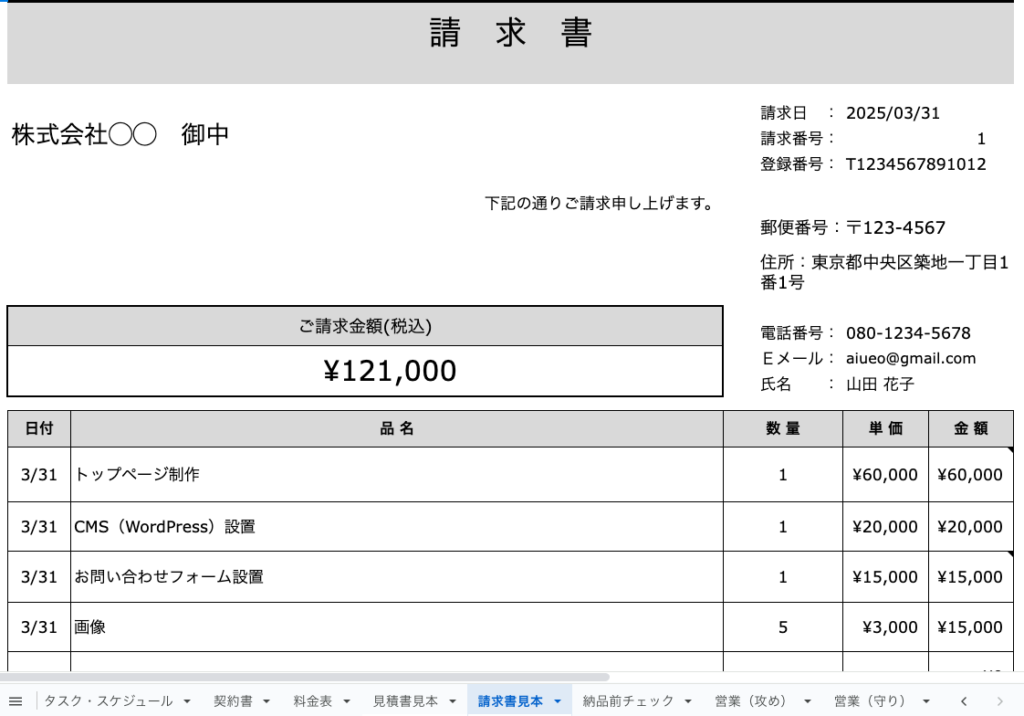This screenshot has height=716, width=1024.
Task: Open 納品前チェック tab dropdown arrow
Action: [689, 701]
